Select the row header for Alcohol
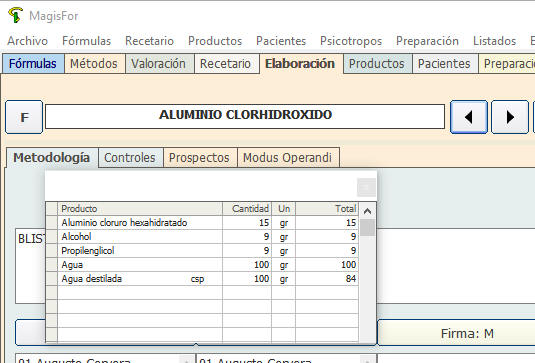The height and width of the screenshot is (363, 535). [x=52, y=236]
